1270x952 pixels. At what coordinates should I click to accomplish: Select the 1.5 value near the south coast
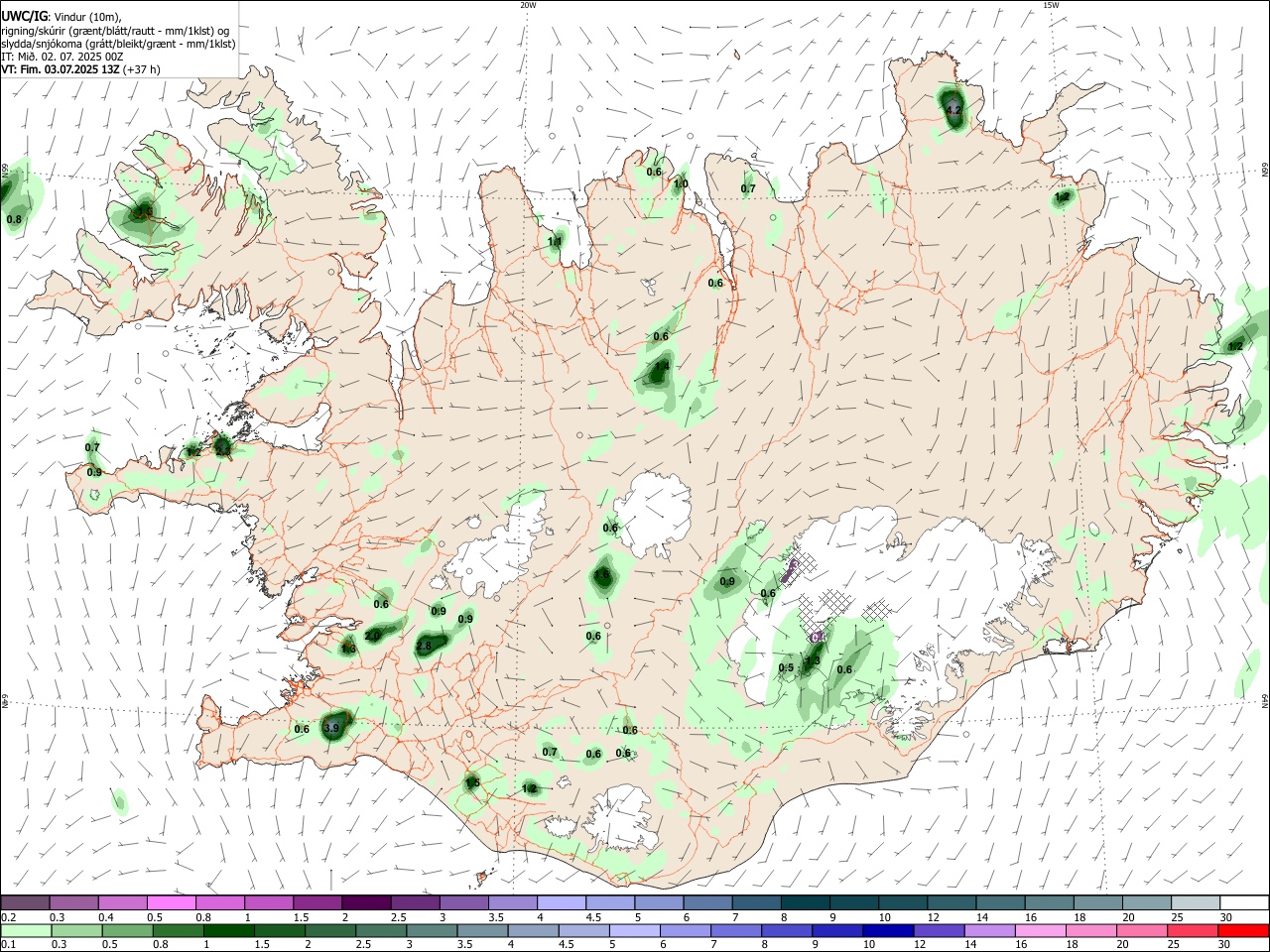(472, 783)
